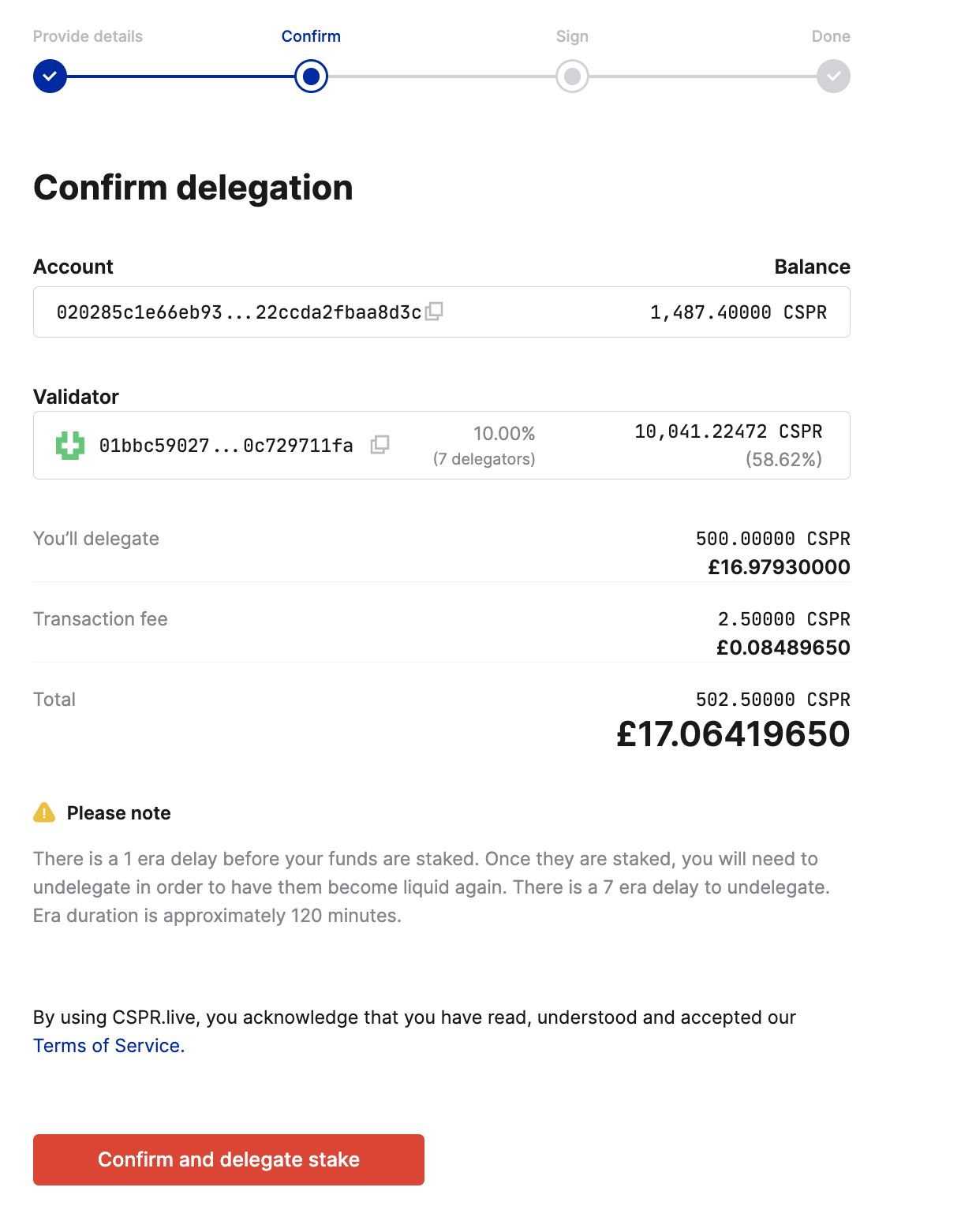Open the Terms of Service page
The height and width of the screenshot is (1232, 961).
pos(107,1045)
